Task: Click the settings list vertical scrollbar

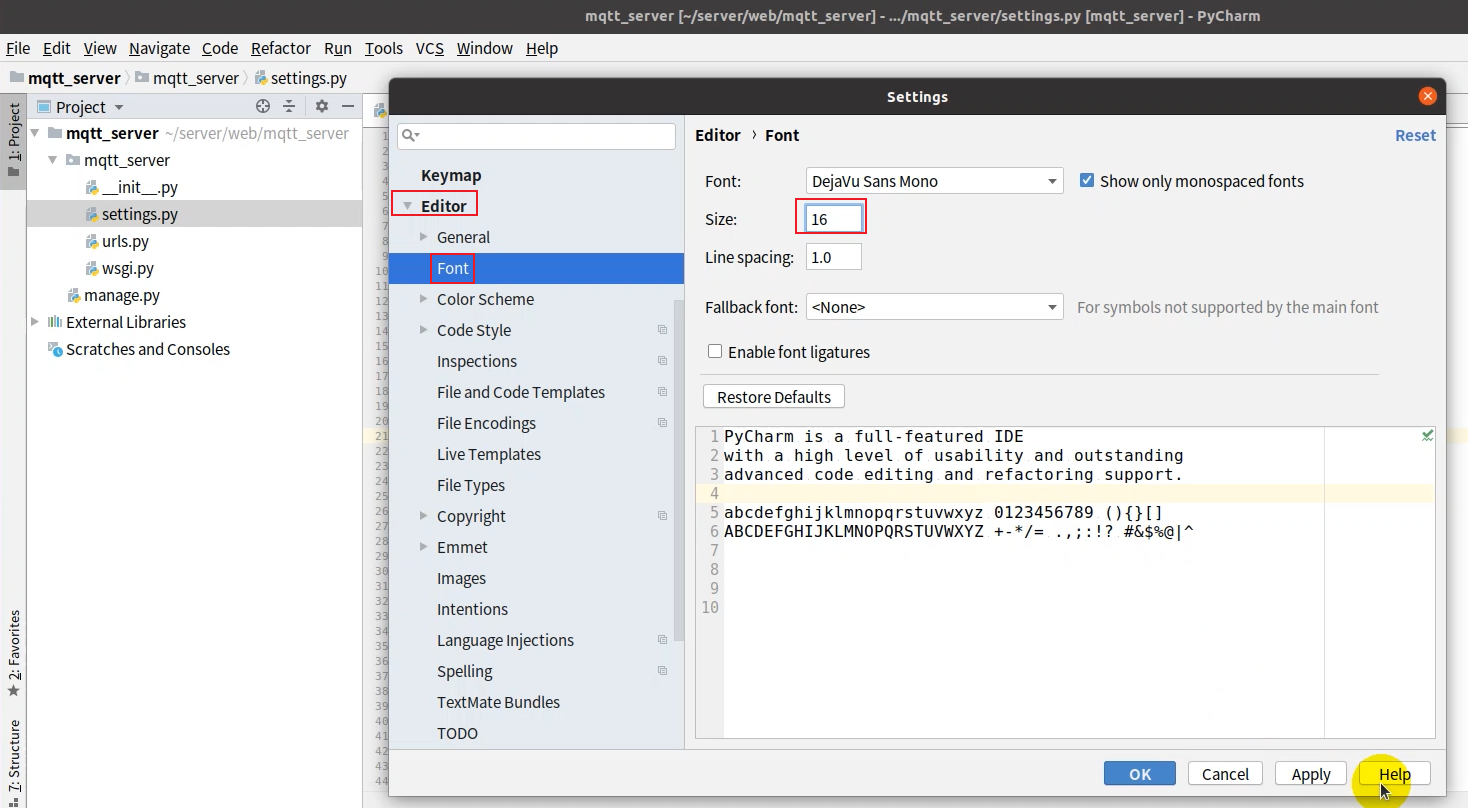Action: [679, 470]
